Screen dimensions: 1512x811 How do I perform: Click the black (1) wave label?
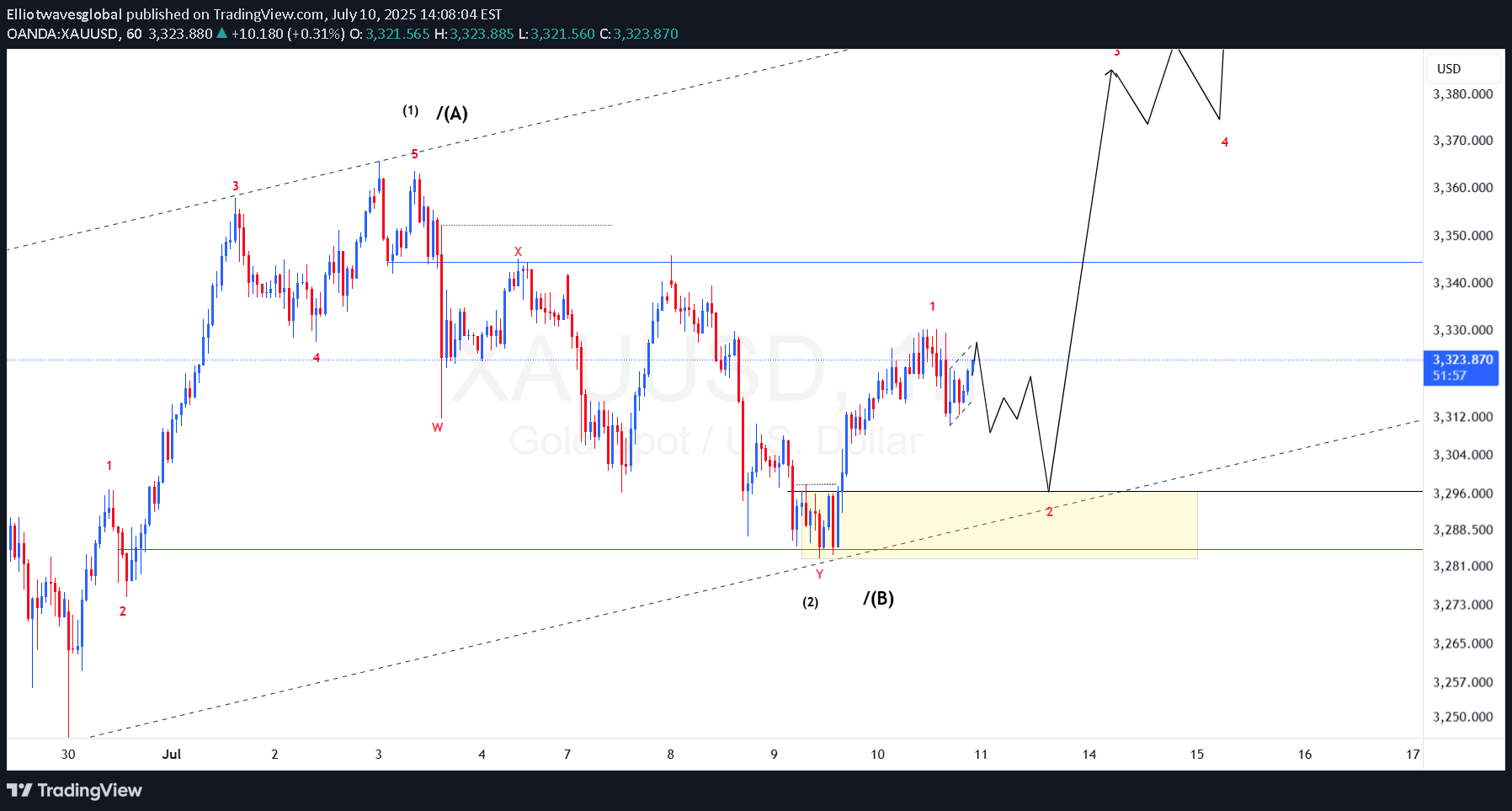(410, 110)
